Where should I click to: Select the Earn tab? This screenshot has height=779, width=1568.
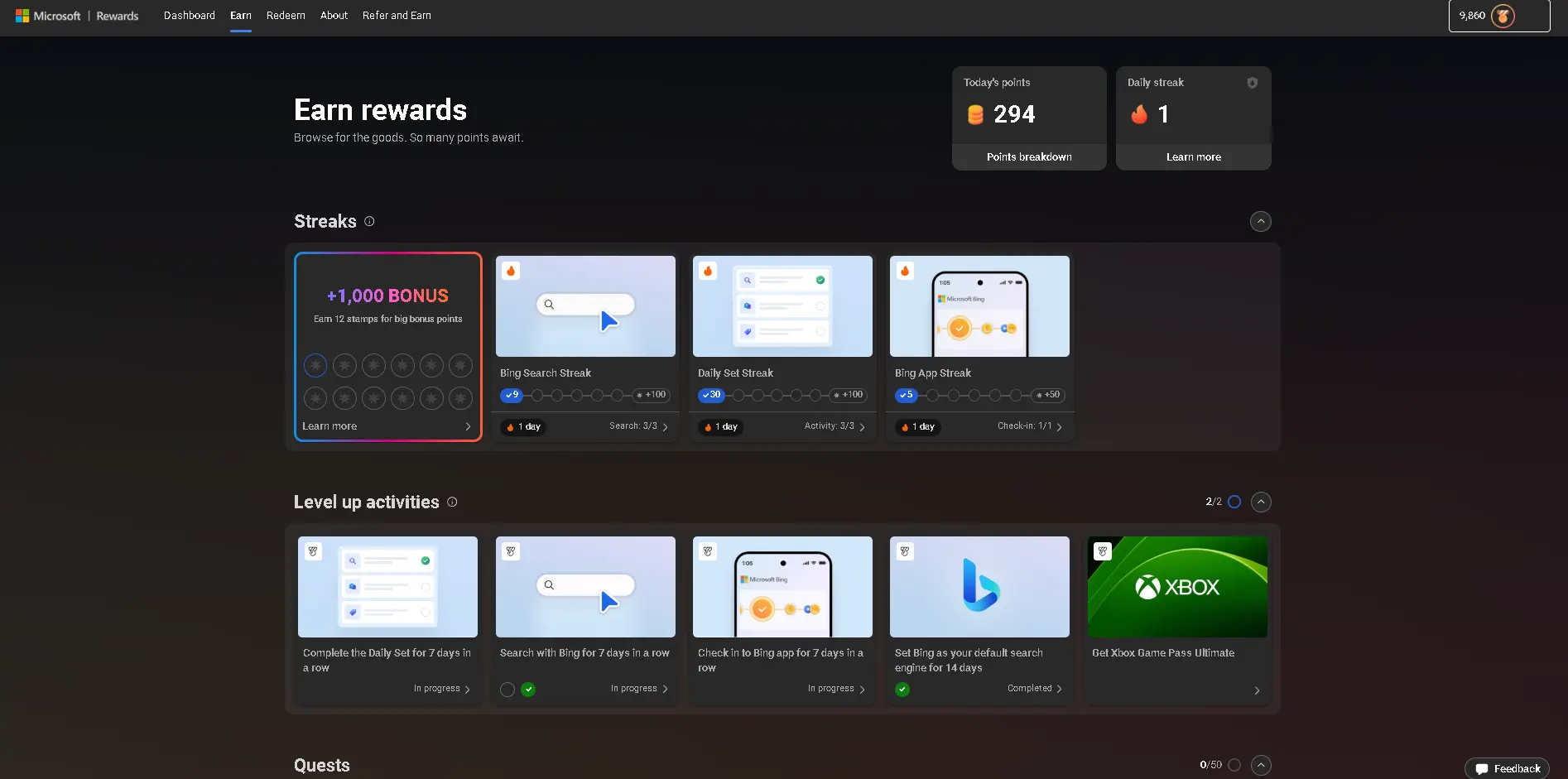[241, 16]
